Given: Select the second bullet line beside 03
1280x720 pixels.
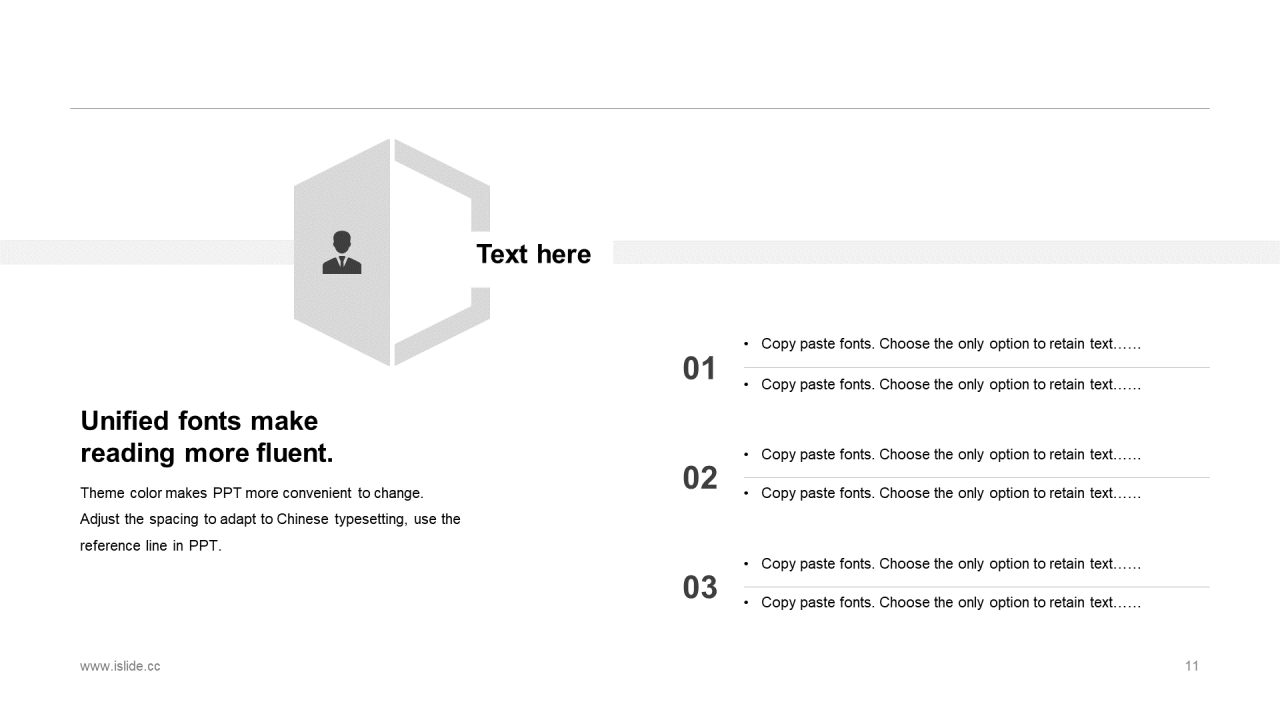Looking at the screenshot, I should tap(950, 603).
